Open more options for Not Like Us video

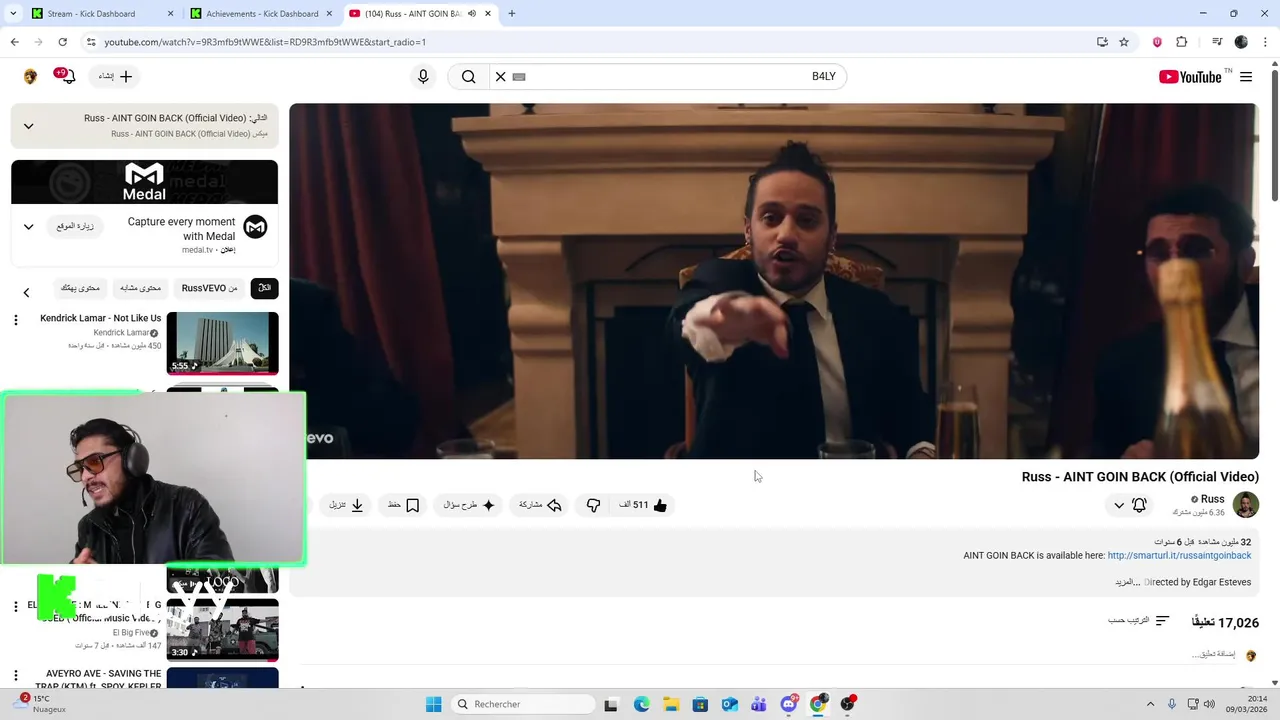(15, 320)
